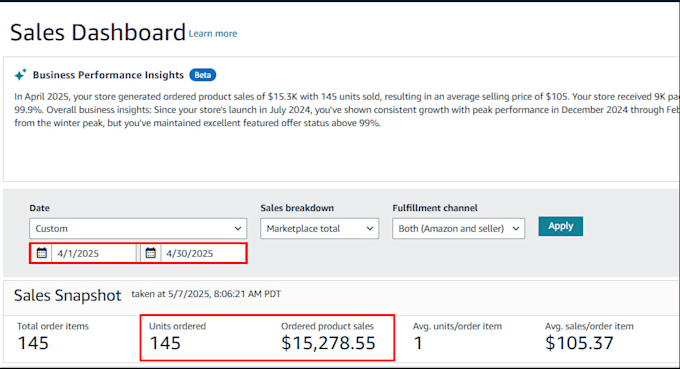
Task: Click the snapshot taken at 5/7/2025 timestamp
Action: click(206, 294)
